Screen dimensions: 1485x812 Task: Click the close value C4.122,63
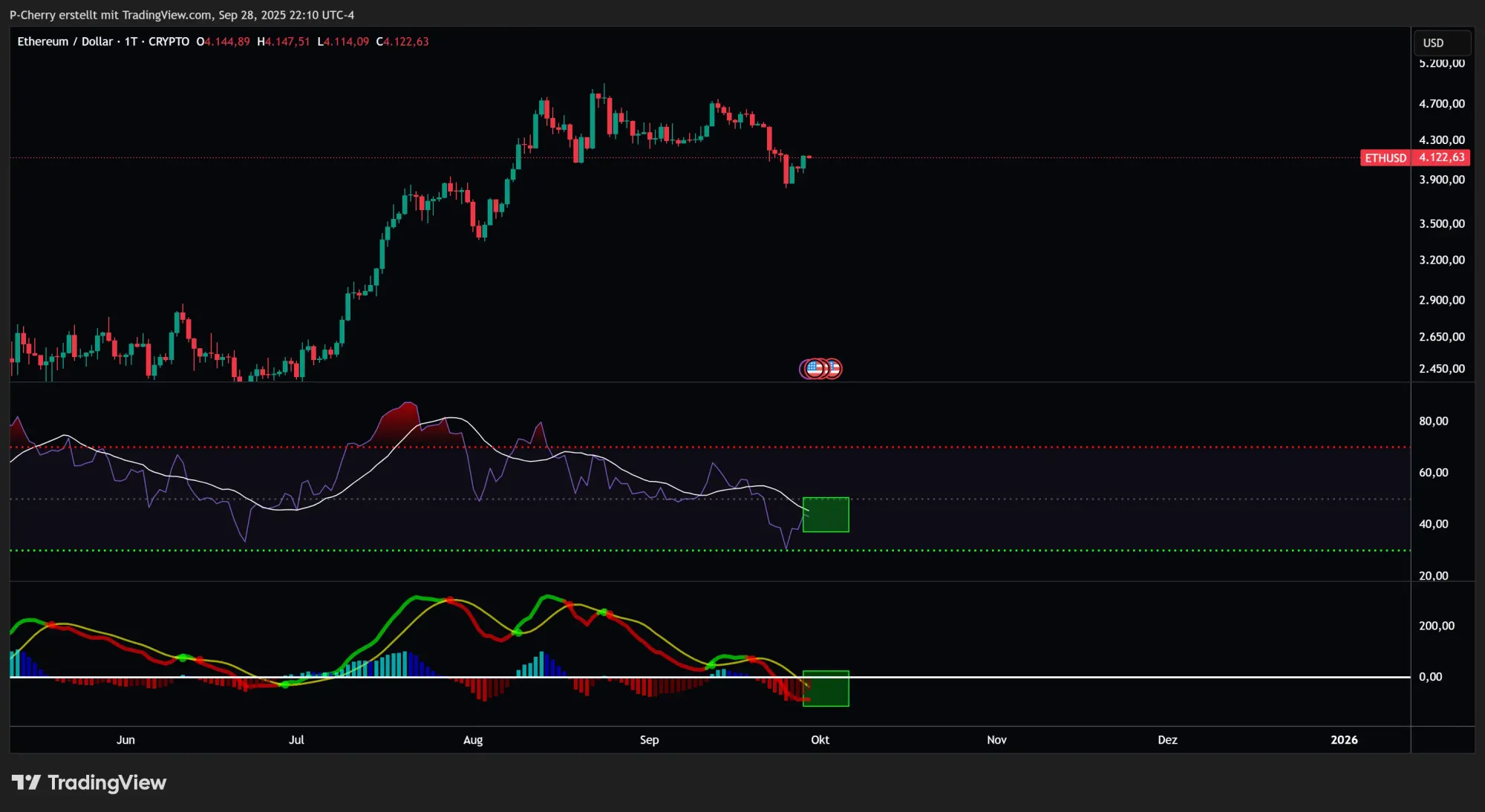click(402, 42)
